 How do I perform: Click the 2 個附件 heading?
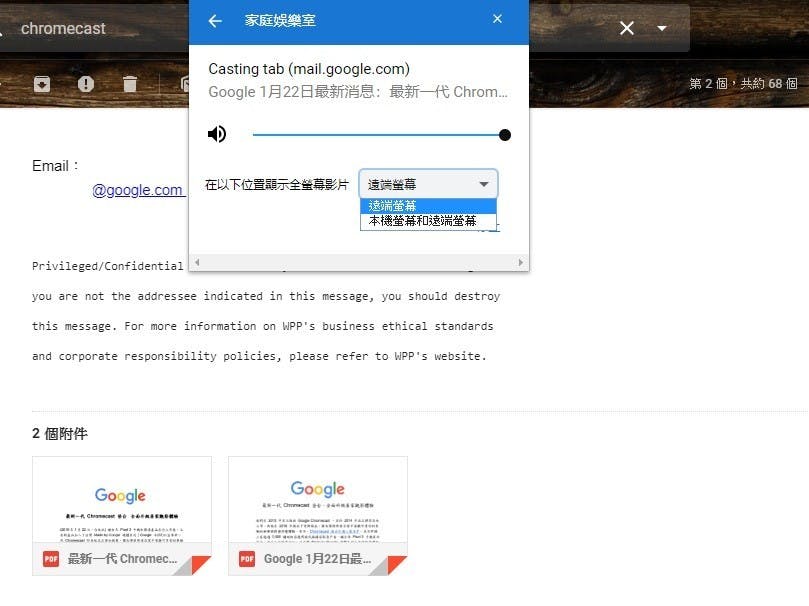click(60, 434)
